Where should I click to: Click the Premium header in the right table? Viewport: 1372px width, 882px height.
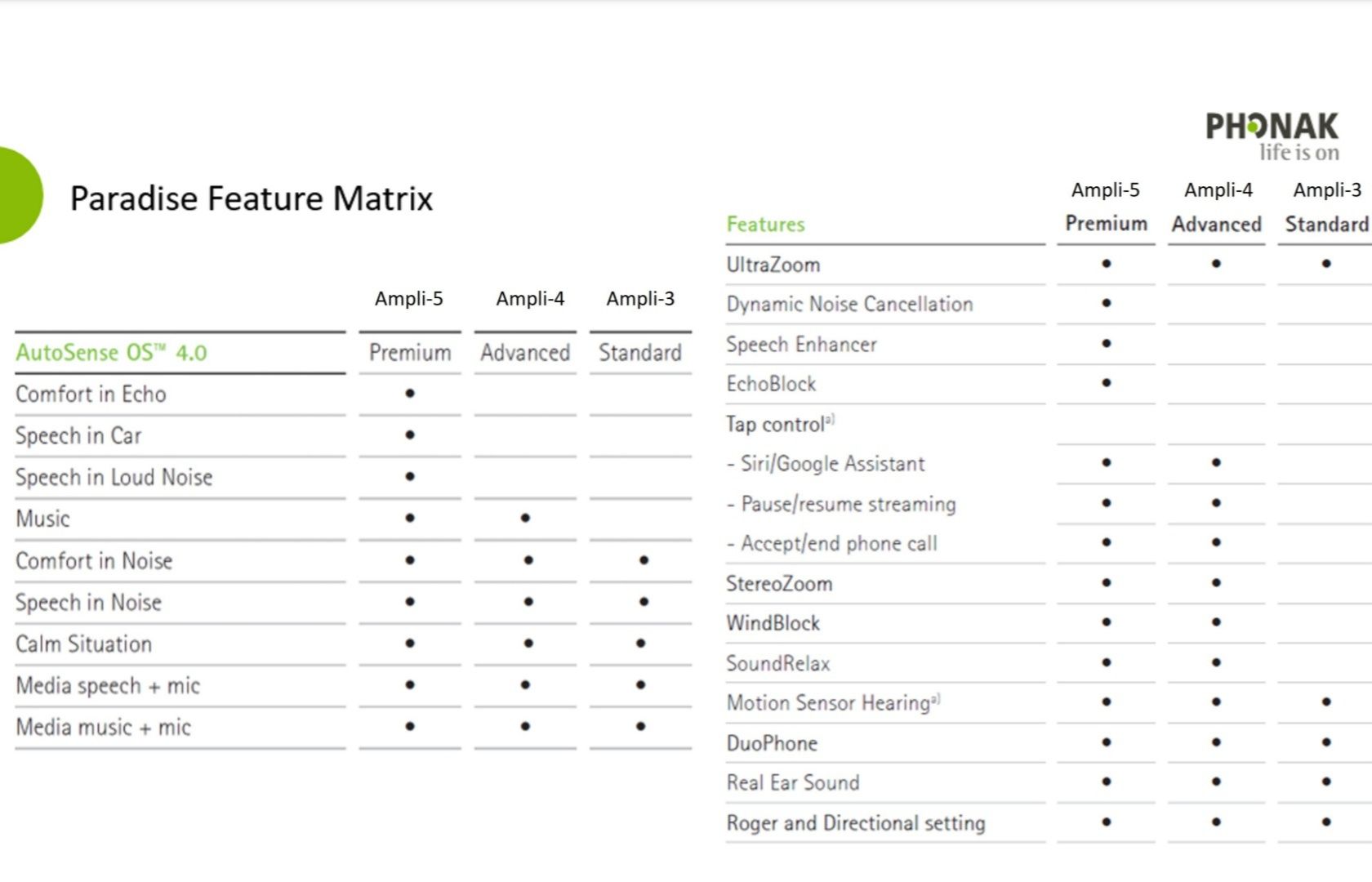click(x=1107, y=224)
